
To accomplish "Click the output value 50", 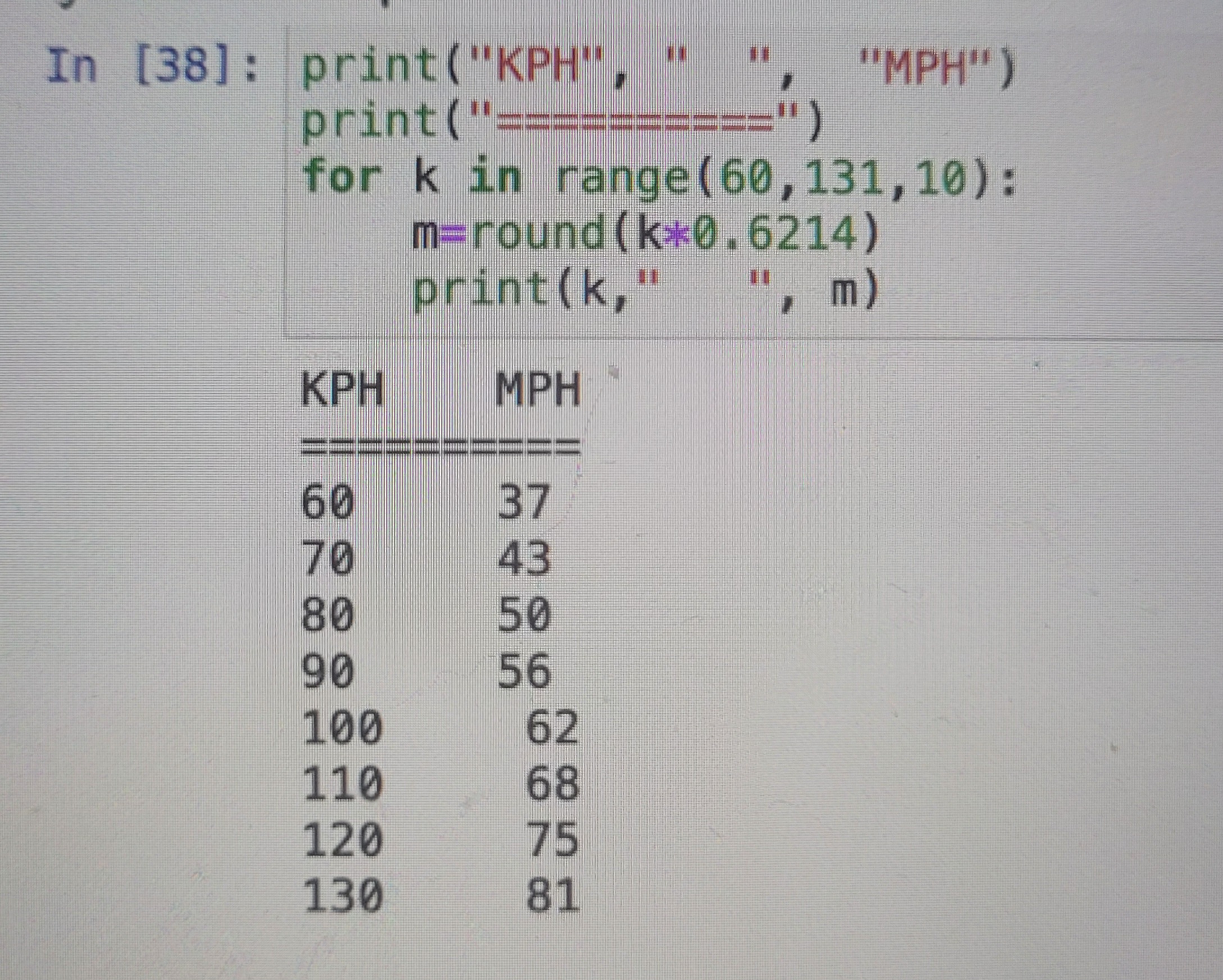I will coord(523,614).
